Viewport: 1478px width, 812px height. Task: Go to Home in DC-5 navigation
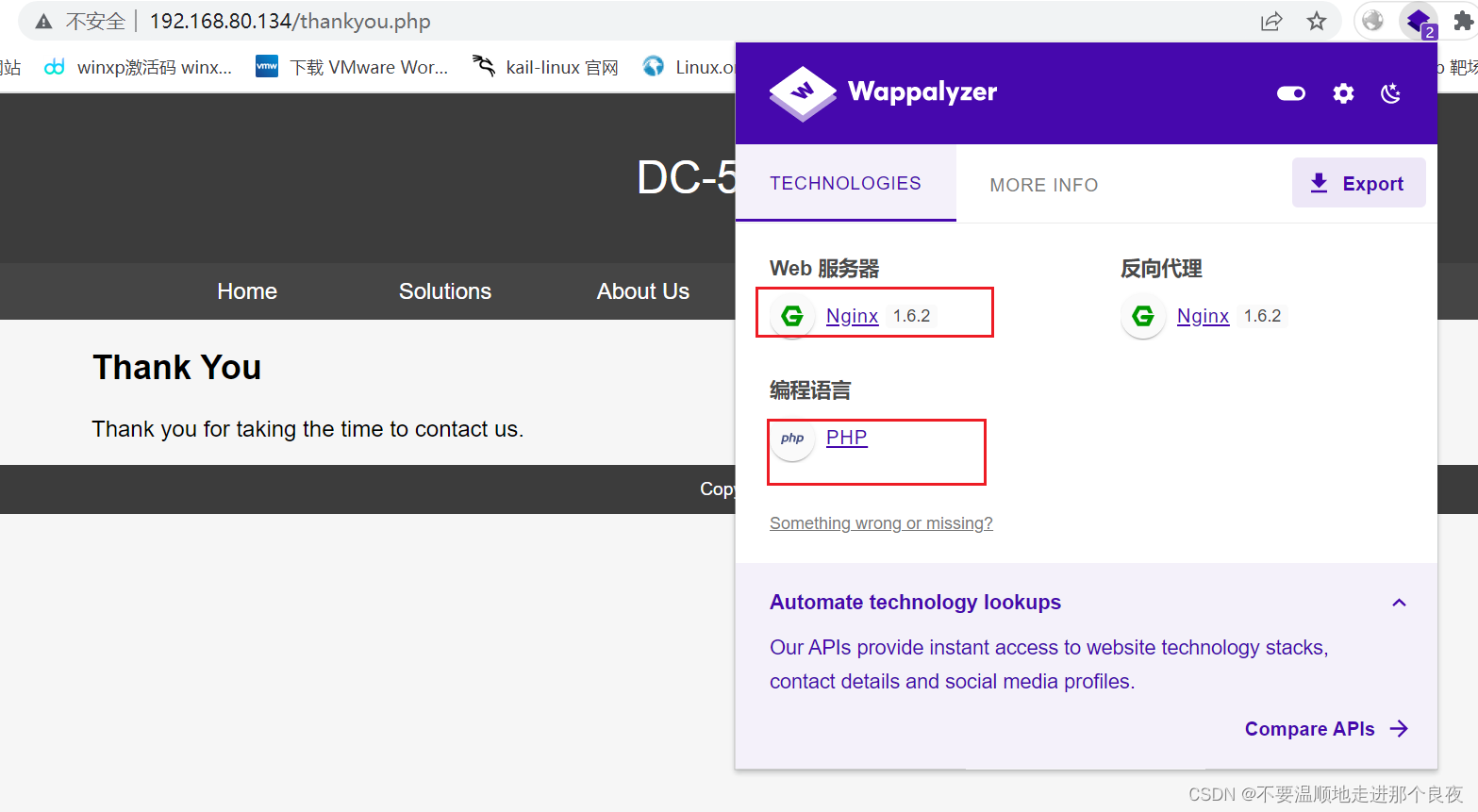pos(247,291)
